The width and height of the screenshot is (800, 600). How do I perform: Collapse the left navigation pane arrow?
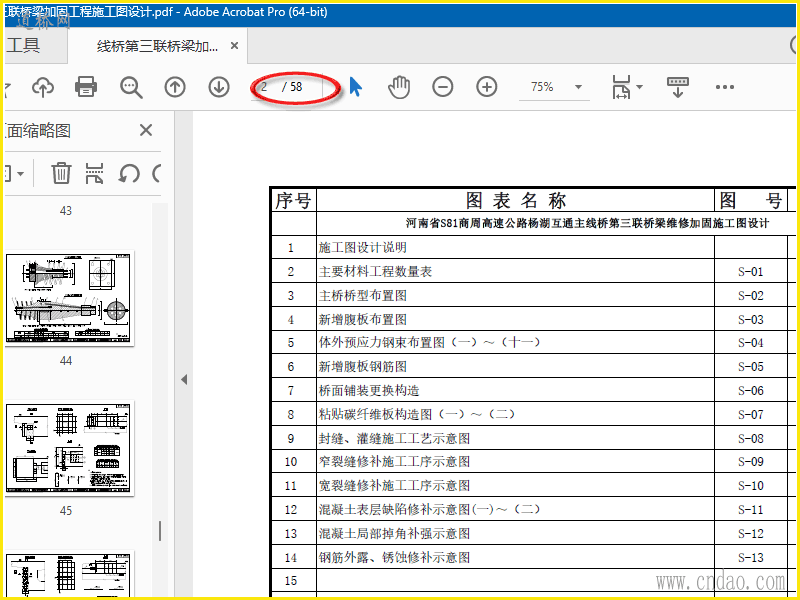[184, 380]
